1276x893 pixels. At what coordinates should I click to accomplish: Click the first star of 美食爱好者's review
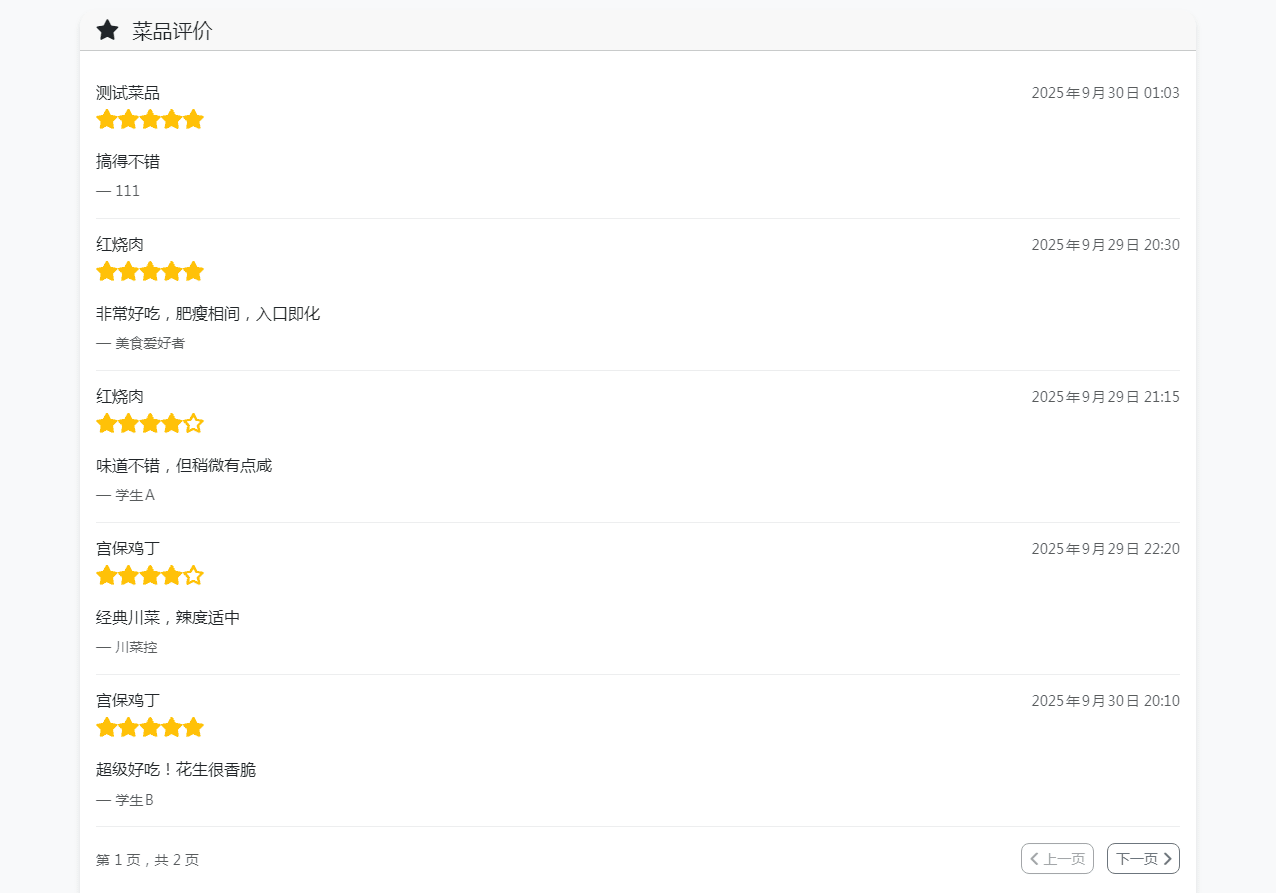(106, 272)
